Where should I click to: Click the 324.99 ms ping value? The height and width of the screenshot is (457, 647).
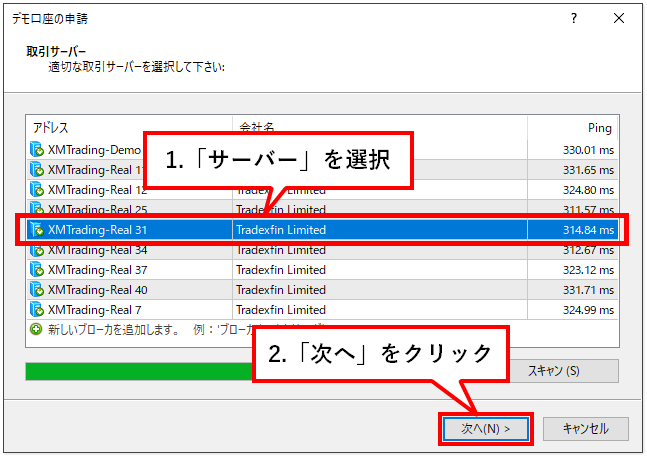[588, 310]
